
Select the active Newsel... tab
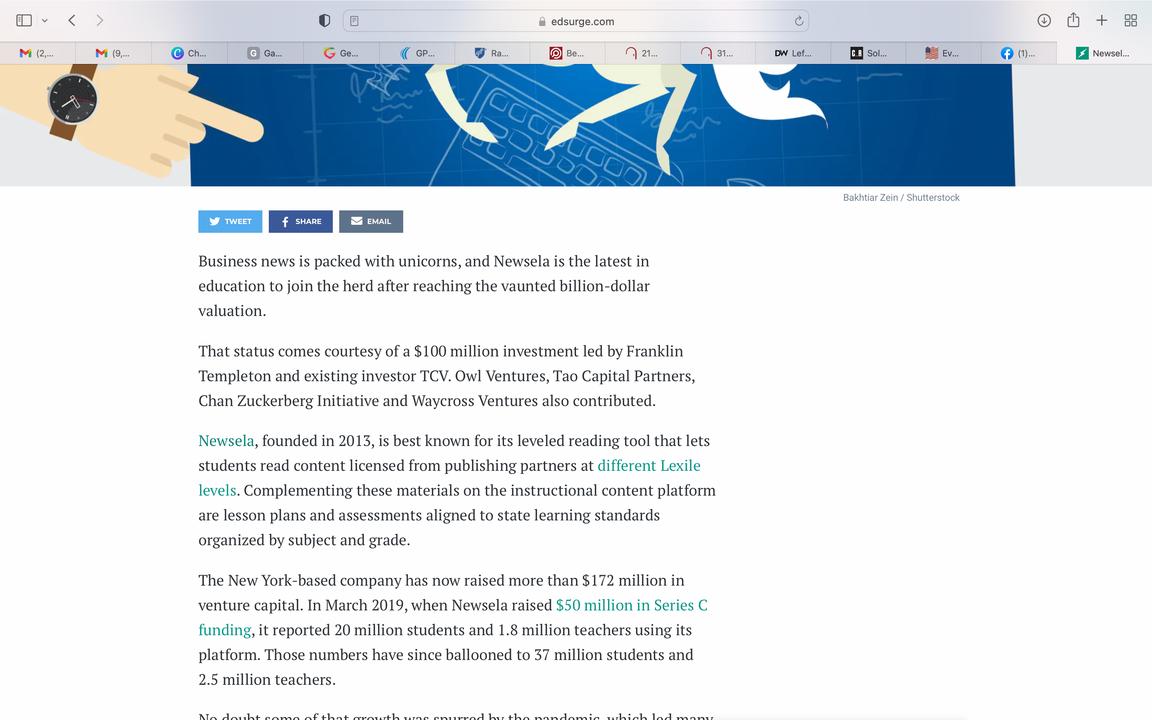pyautogui.click(x=1104, y=53)
